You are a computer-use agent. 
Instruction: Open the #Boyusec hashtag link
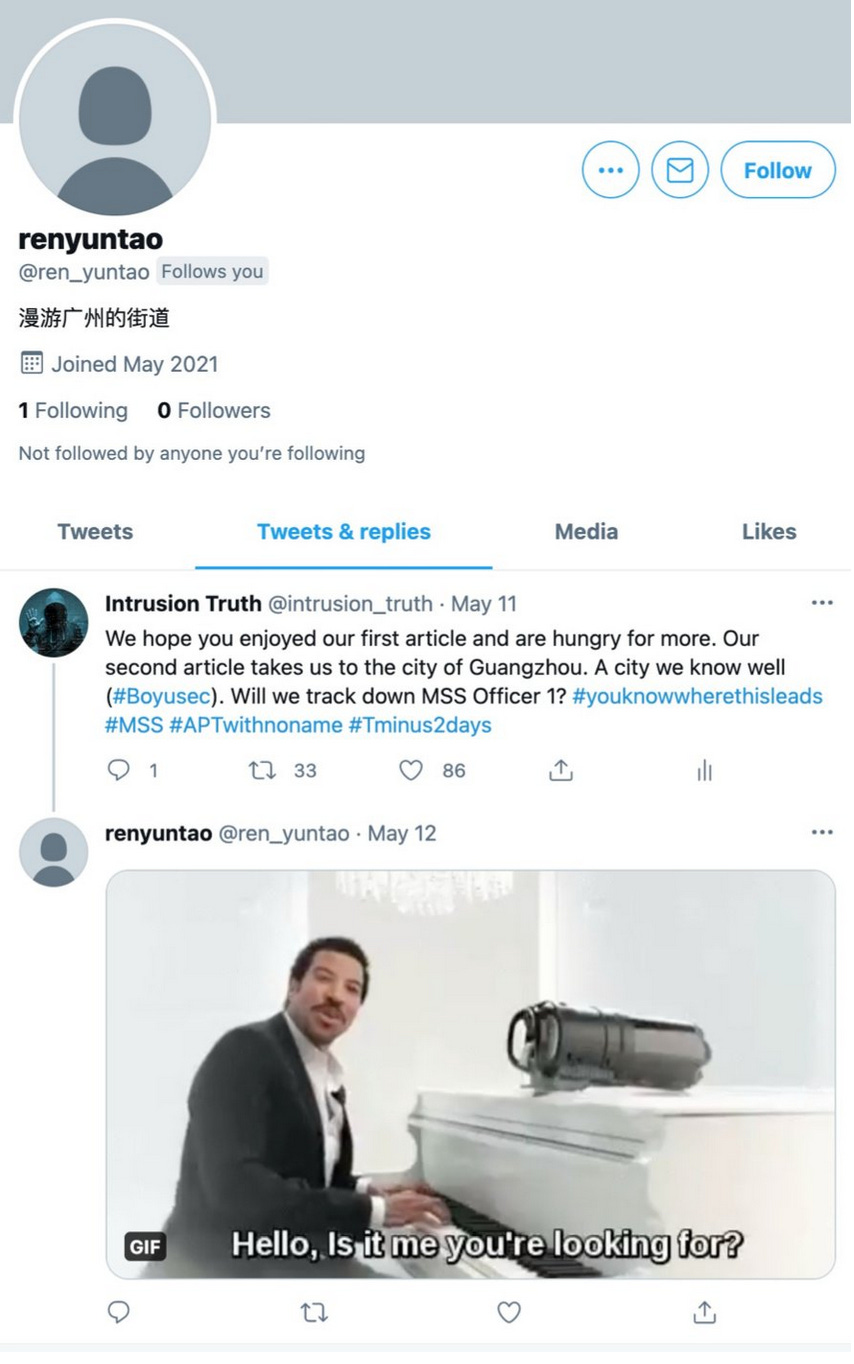point(160,696)
